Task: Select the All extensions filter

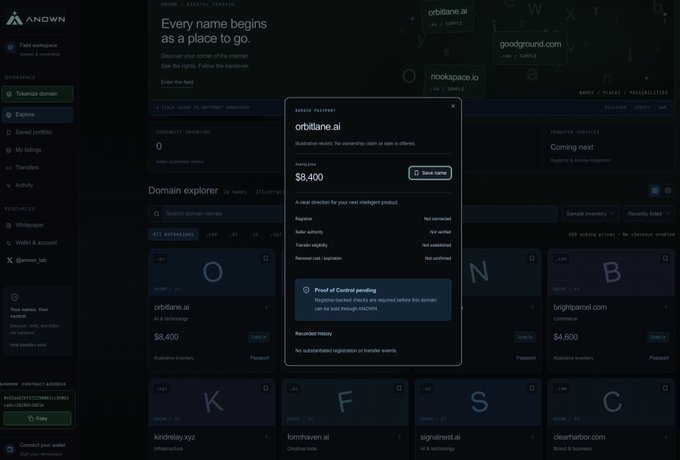Action: (x=173, y=235)
